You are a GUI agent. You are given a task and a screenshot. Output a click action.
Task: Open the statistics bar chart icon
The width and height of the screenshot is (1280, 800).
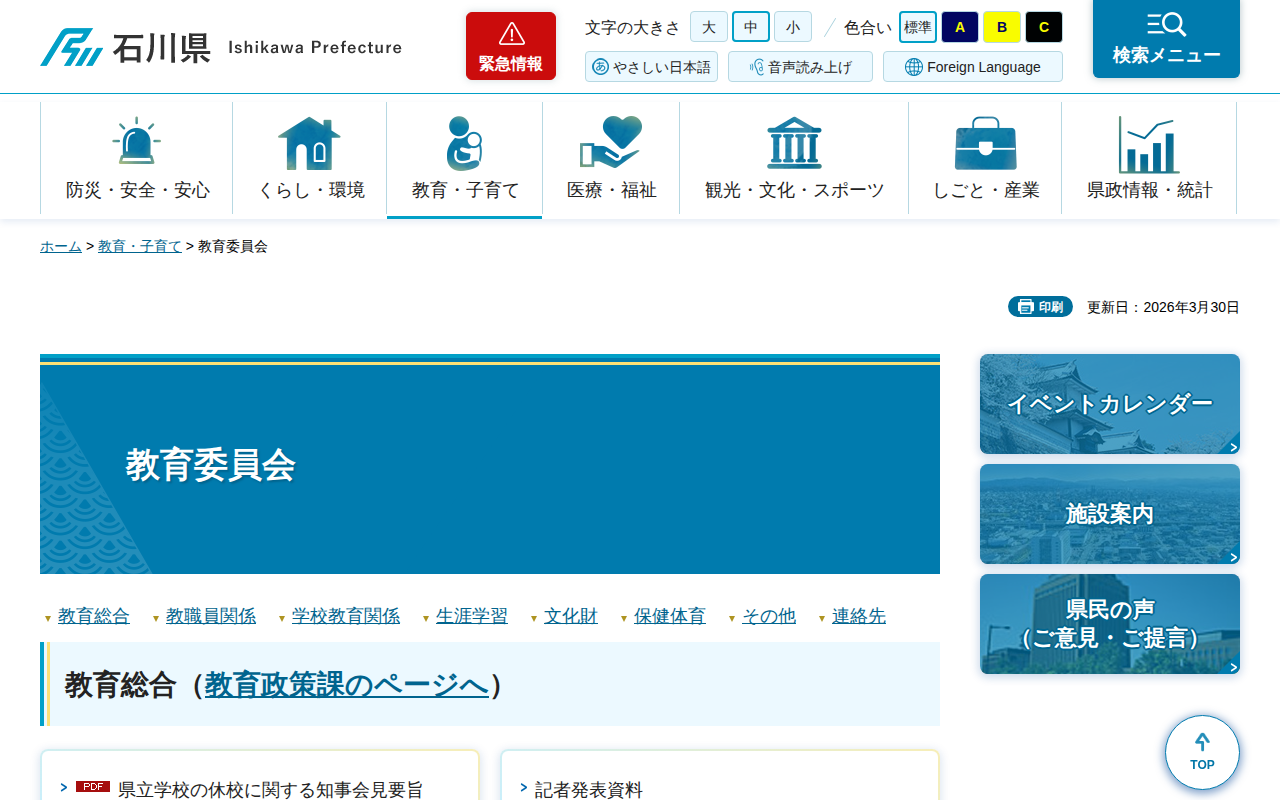tap(1148, 143)
